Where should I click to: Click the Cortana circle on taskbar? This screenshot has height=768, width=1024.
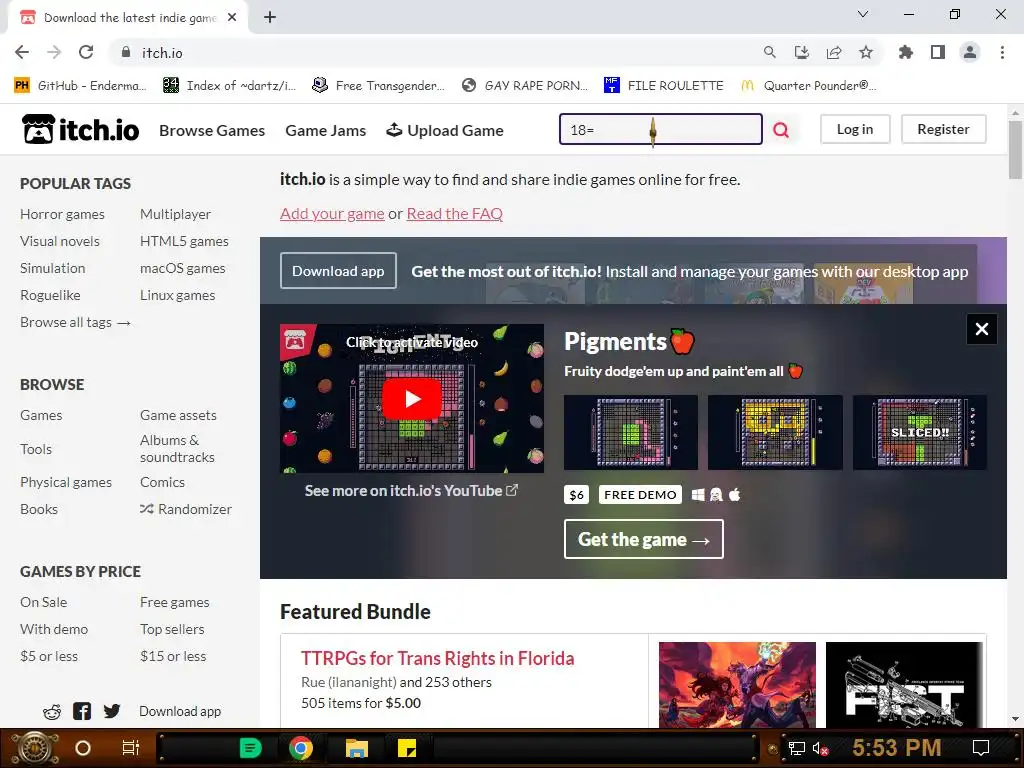(83, 748)
